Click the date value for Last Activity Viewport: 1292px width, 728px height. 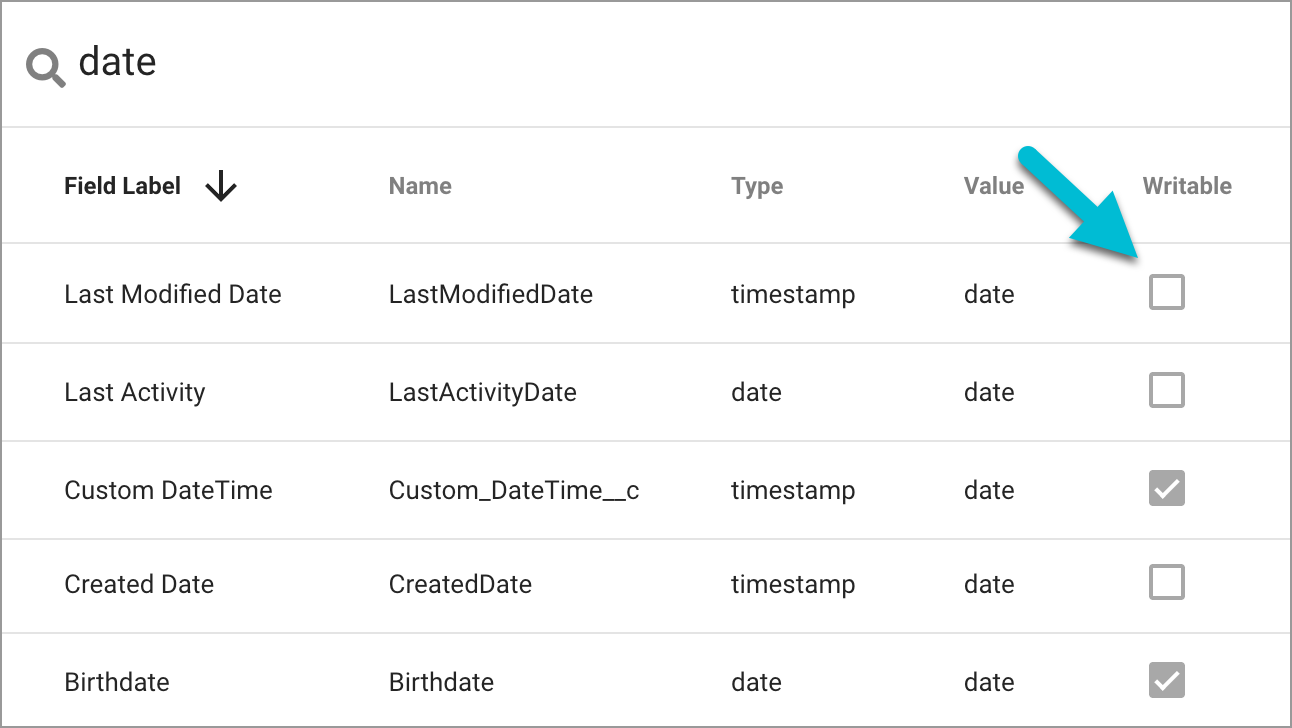(989, 392)
